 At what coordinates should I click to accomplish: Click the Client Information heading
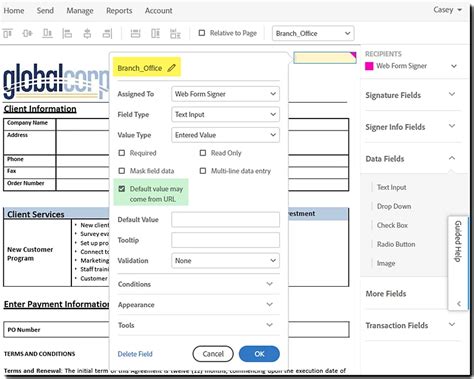pos(40,109)
